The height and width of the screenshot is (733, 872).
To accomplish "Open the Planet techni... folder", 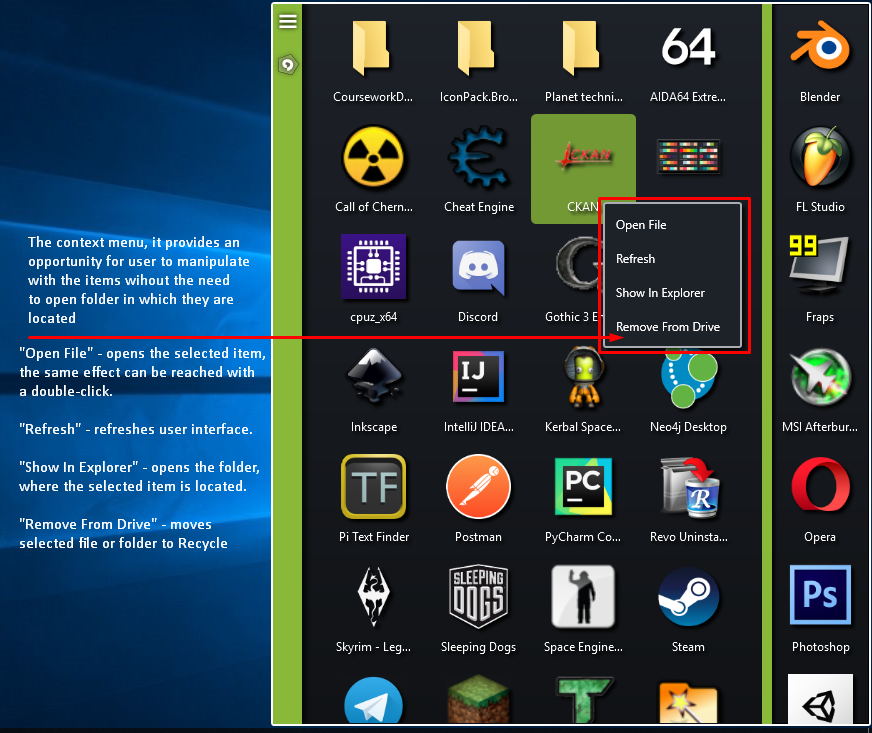I will 582,49.
